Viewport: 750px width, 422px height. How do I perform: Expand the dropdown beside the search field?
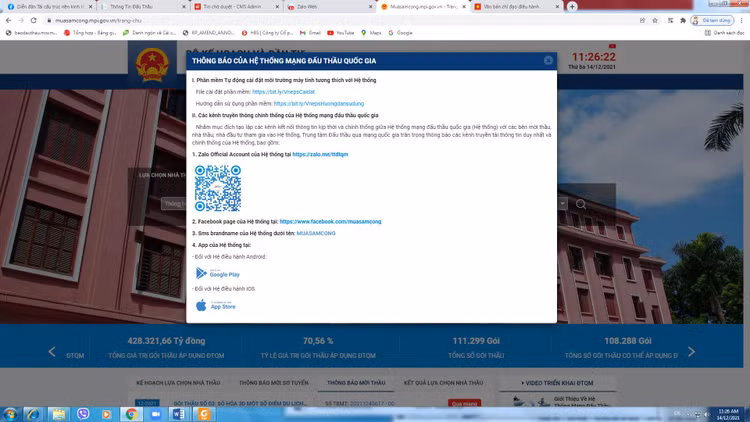562,204
